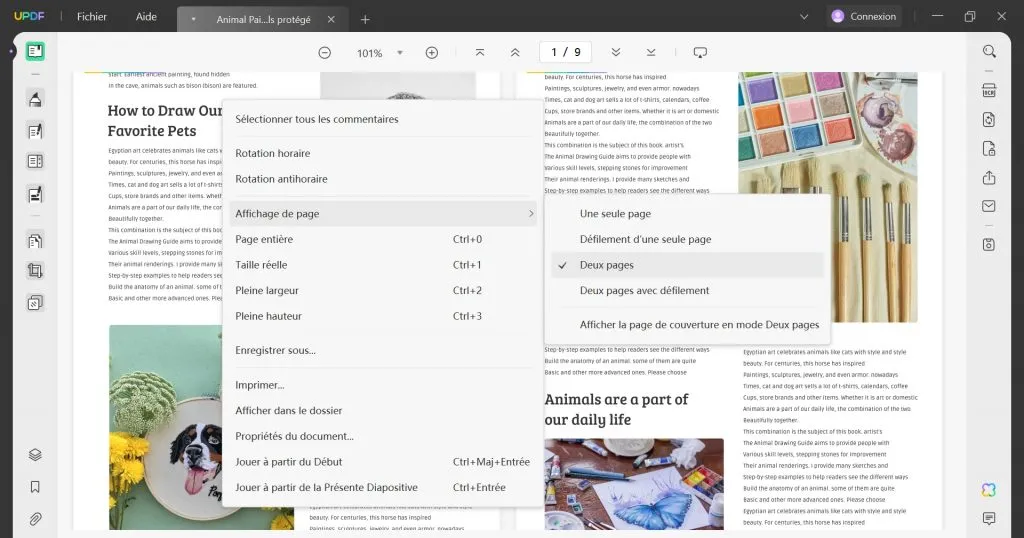Close the Animal Pai...ls protégé tab
1024x538 pixels.
click(x=331, y=20)
